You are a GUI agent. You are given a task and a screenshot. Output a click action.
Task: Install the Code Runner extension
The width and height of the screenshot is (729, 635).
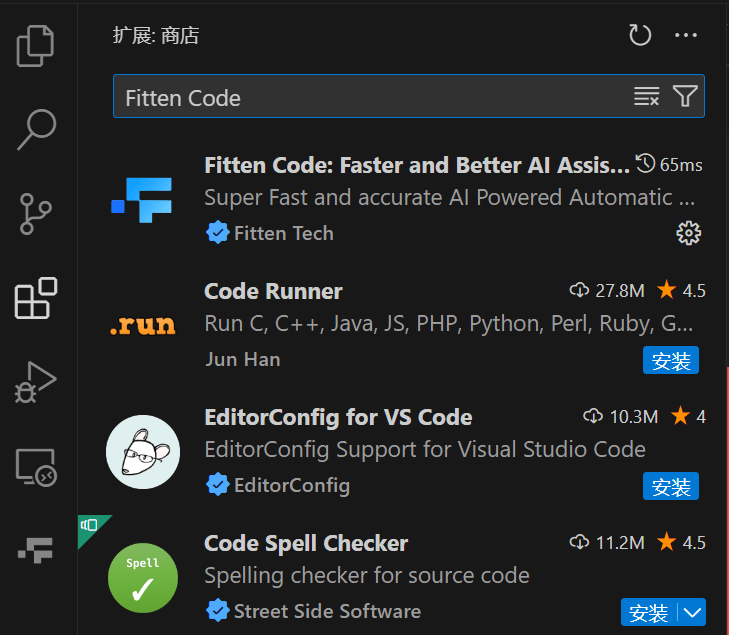[670, 361]
